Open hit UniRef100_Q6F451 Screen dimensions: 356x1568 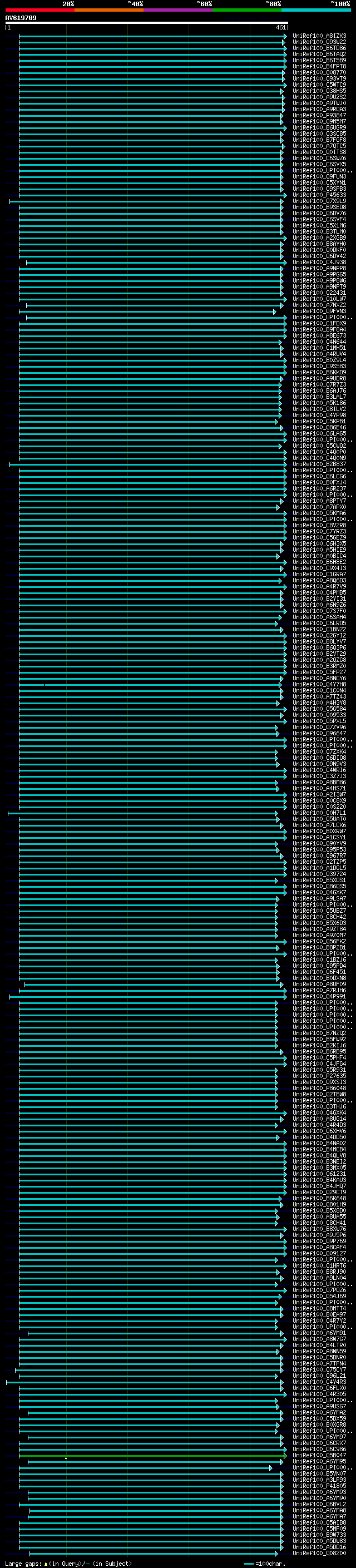point(319,972)
